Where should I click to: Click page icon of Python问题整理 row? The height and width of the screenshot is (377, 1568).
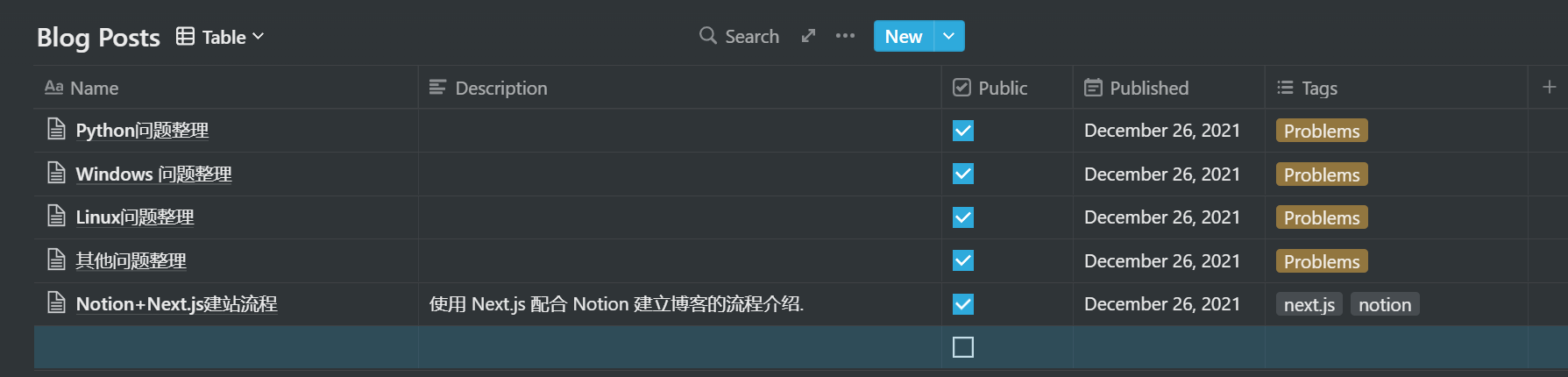pos(56,130)
